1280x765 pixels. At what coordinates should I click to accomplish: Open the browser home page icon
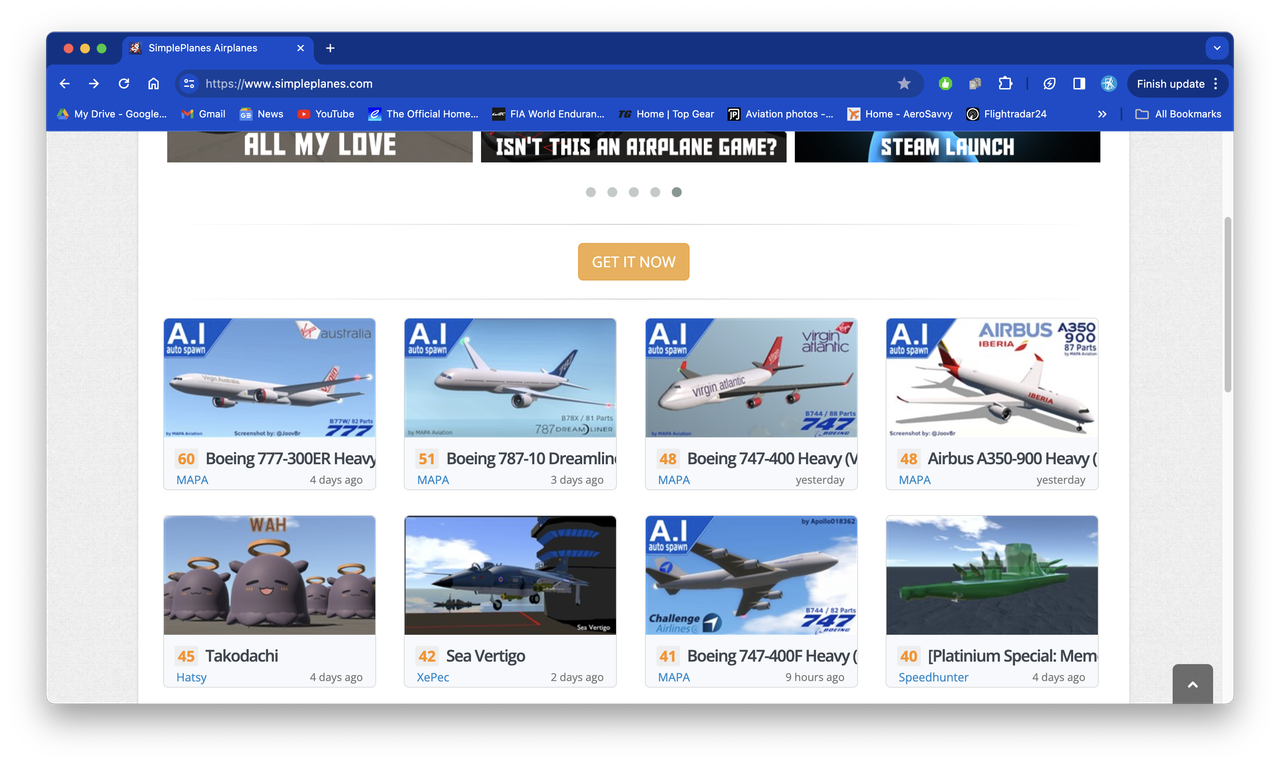click(153, 84)
